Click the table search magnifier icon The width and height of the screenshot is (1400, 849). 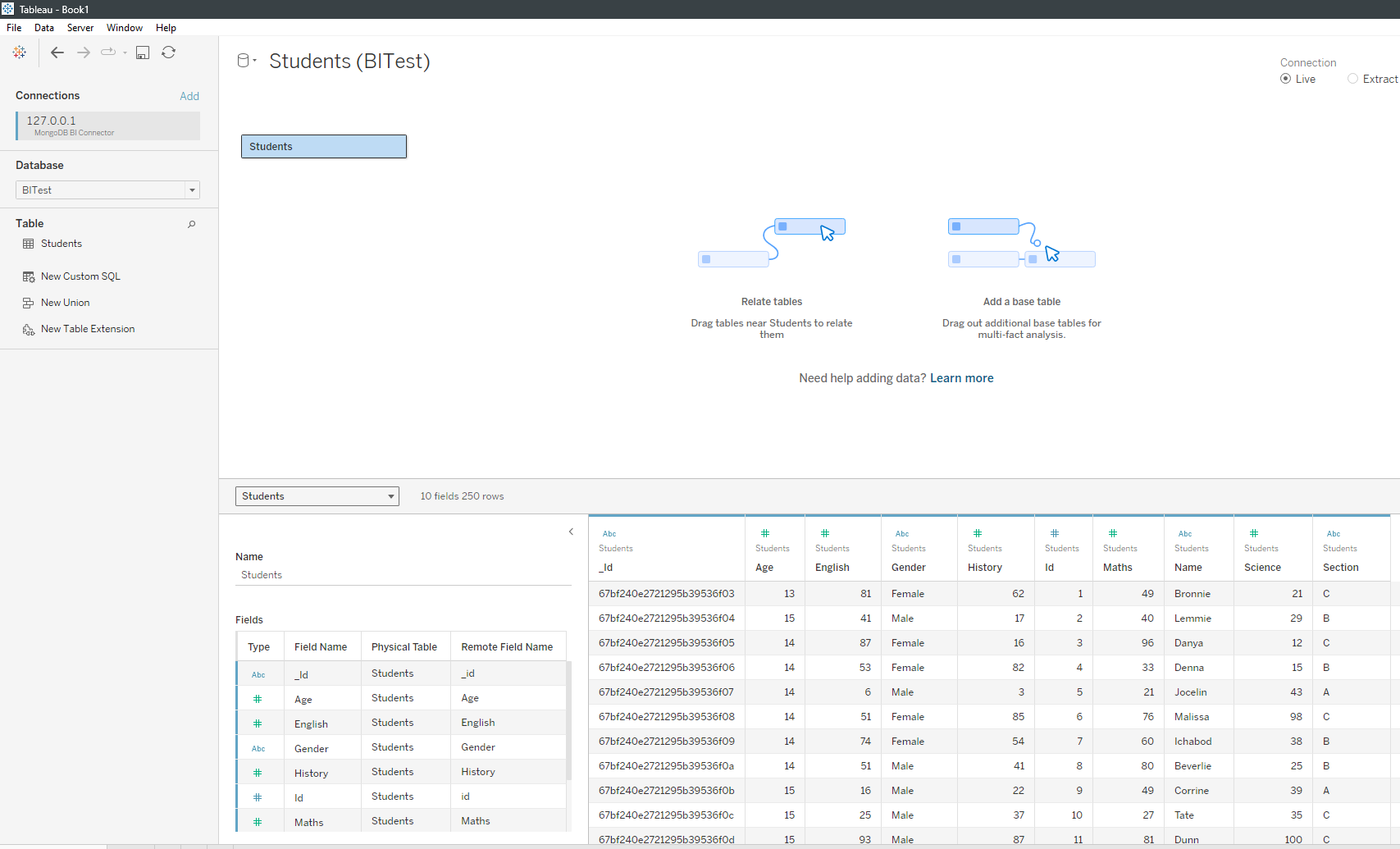click(192, 224)
